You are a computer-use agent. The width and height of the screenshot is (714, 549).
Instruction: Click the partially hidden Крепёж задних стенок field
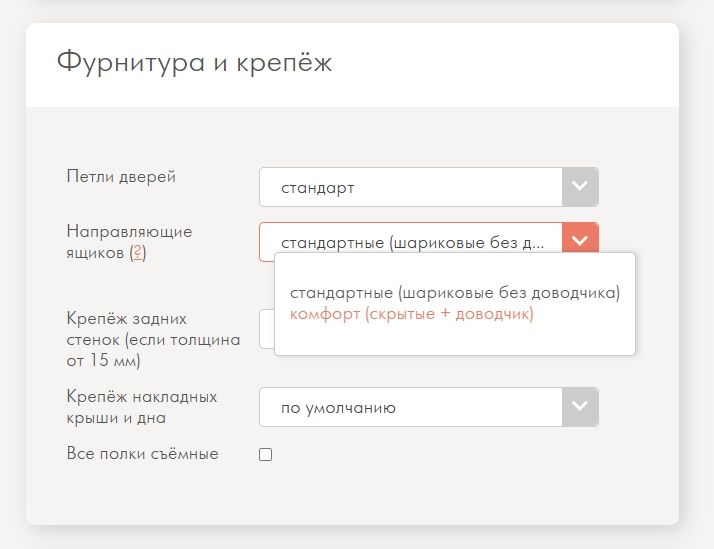pos(267,330)
